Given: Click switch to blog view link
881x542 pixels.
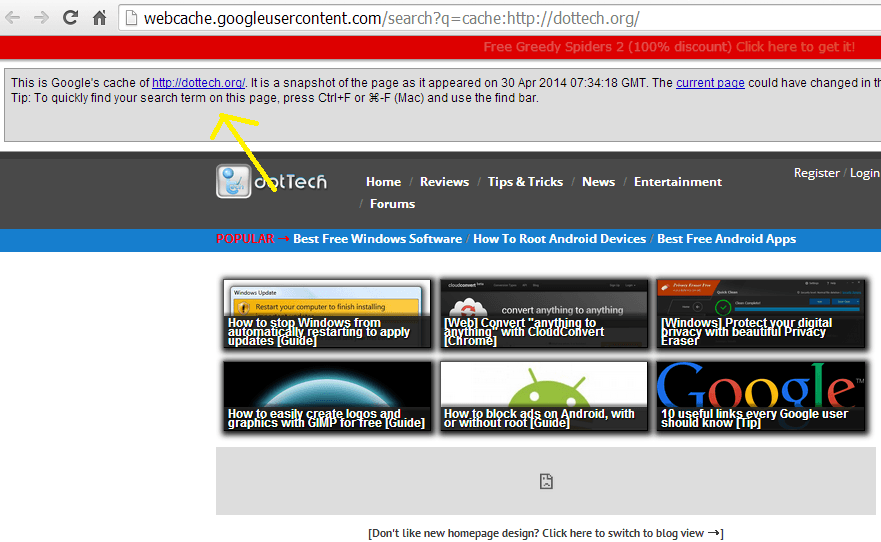Looking at the screenshot, I should 545,533.
